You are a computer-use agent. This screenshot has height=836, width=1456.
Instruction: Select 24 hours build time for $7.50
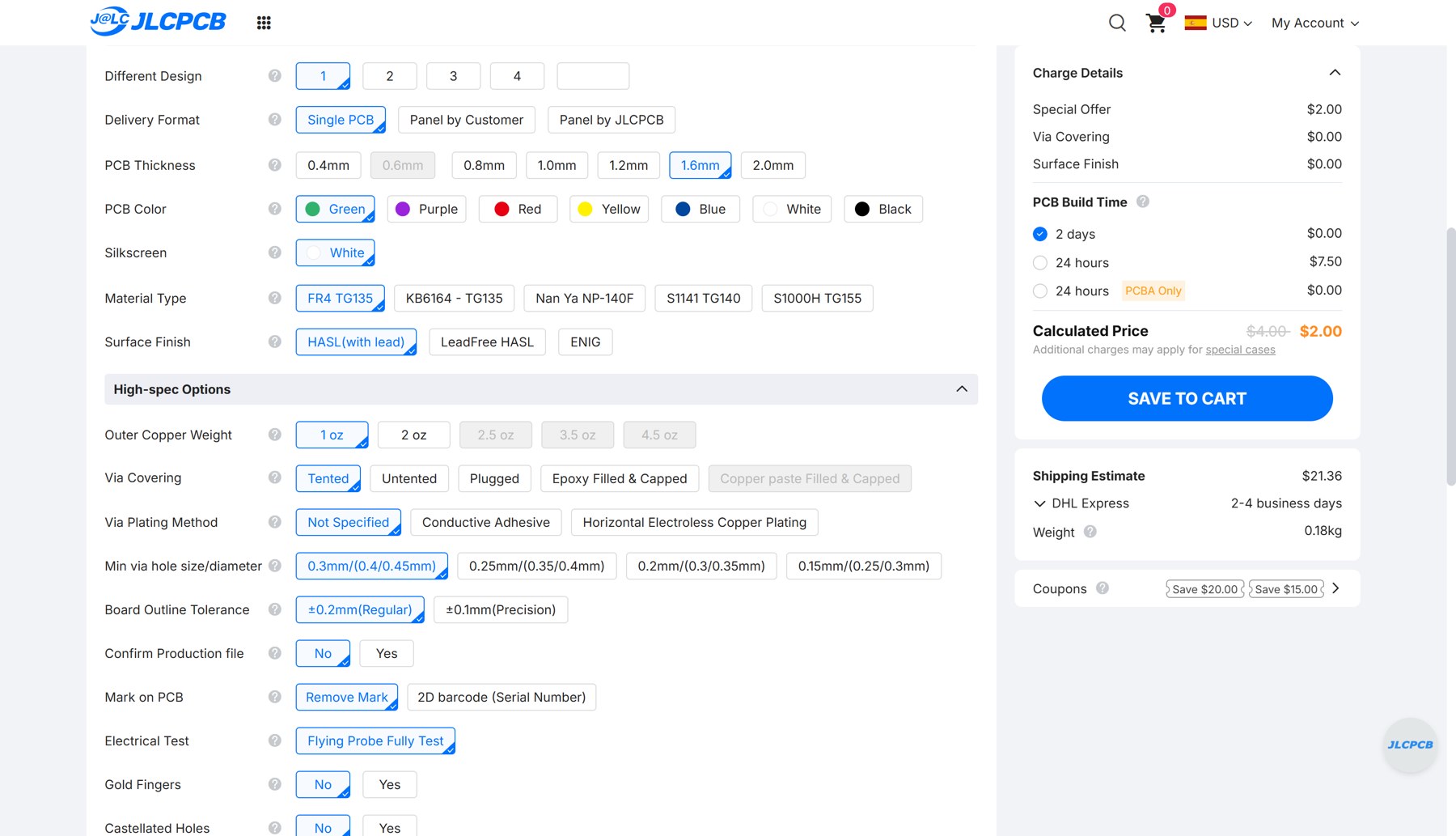tap(1040, 263)
